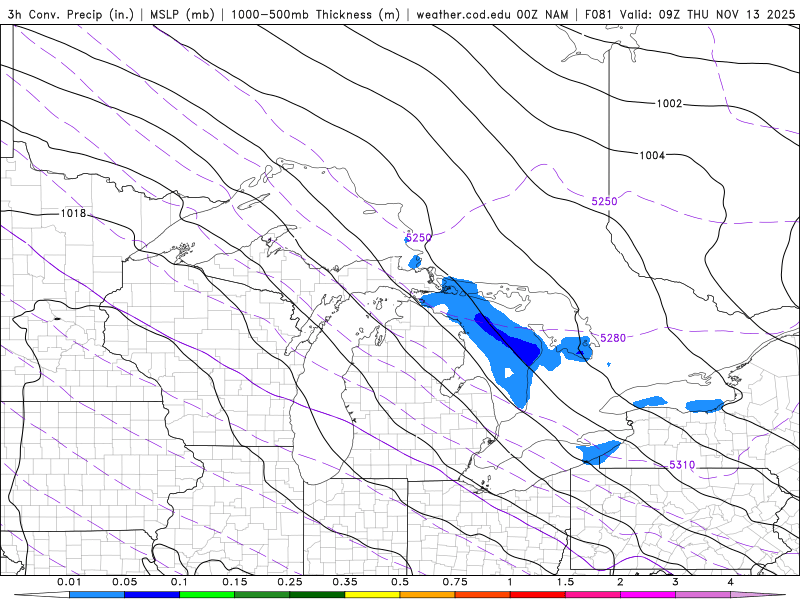Click the 0.35 legend value

345,582
